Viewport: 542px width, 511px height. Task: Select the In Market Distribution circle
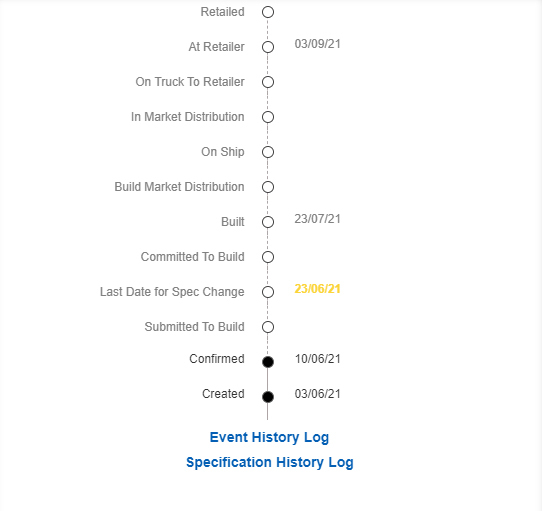[268, 117]
